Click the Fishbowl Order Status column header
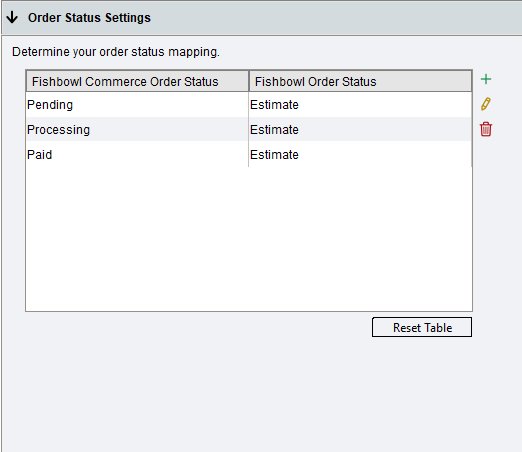 [360, 81]
